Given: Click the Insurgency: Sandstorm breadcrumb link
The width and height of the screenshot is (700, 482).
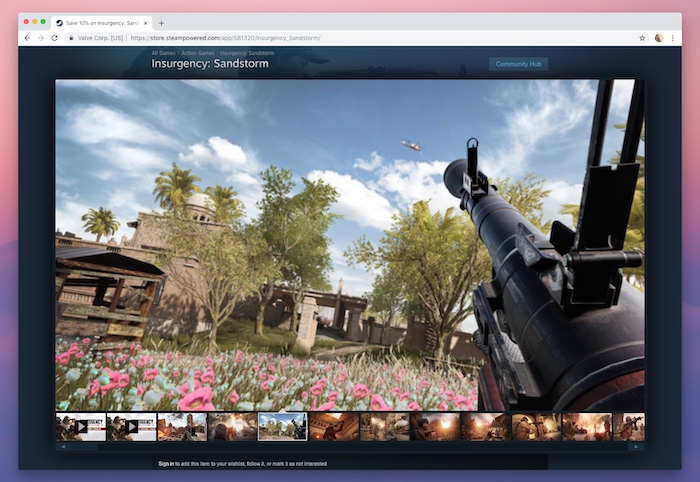Looking at the screenshot, I should click(247, 53).
